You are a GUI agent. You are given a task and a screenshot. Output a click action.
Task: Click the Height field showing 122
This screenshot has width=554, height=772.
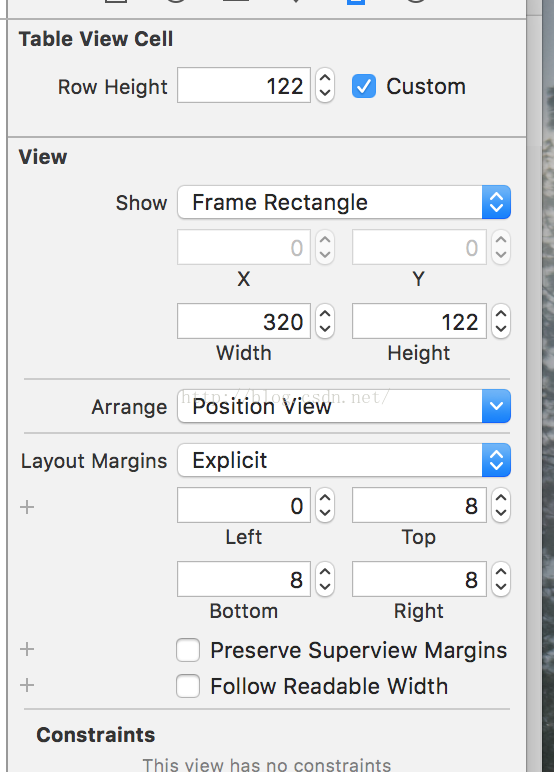419,322
